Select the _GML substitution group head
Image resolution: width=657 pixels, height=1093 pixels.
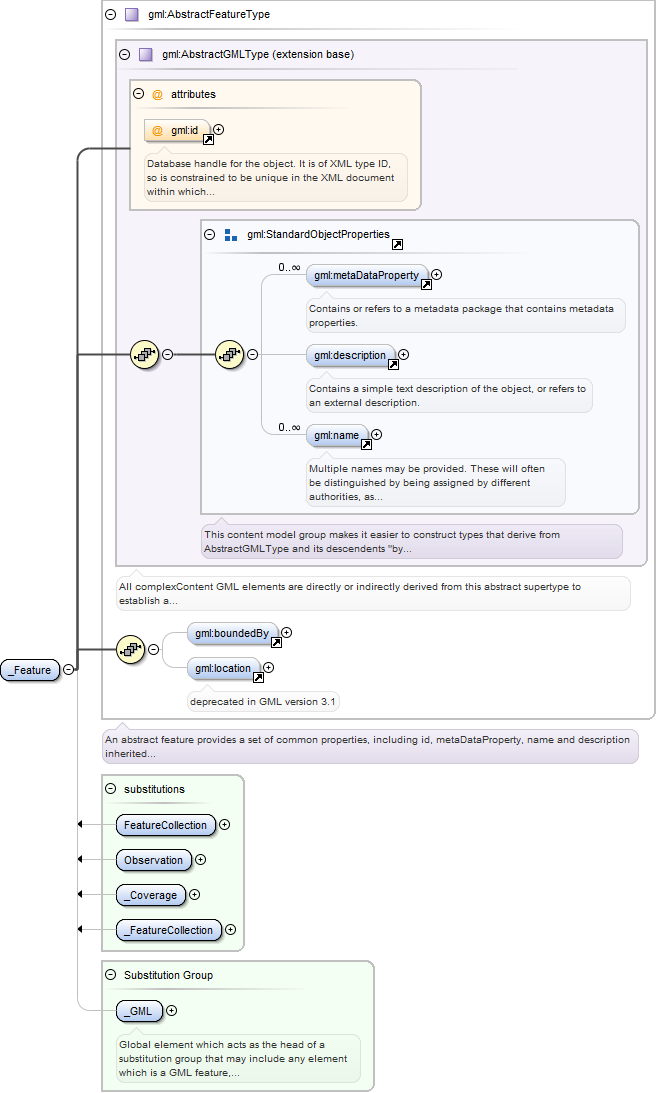coord(139,1011)
